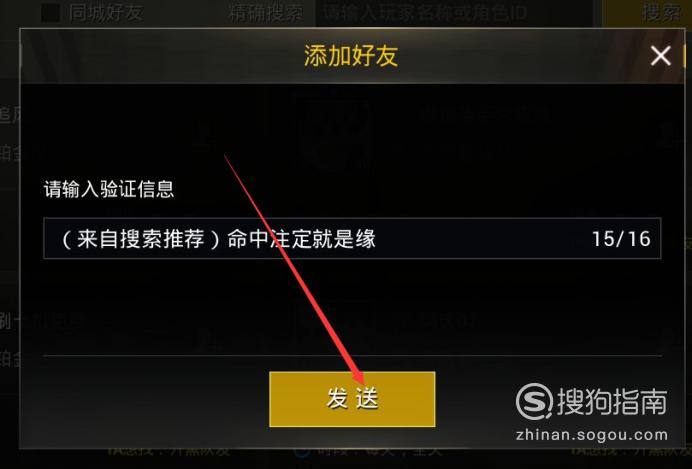Click the yellow 发送 button
This screenshot has width=692, height=469.
tap(352, 399)
